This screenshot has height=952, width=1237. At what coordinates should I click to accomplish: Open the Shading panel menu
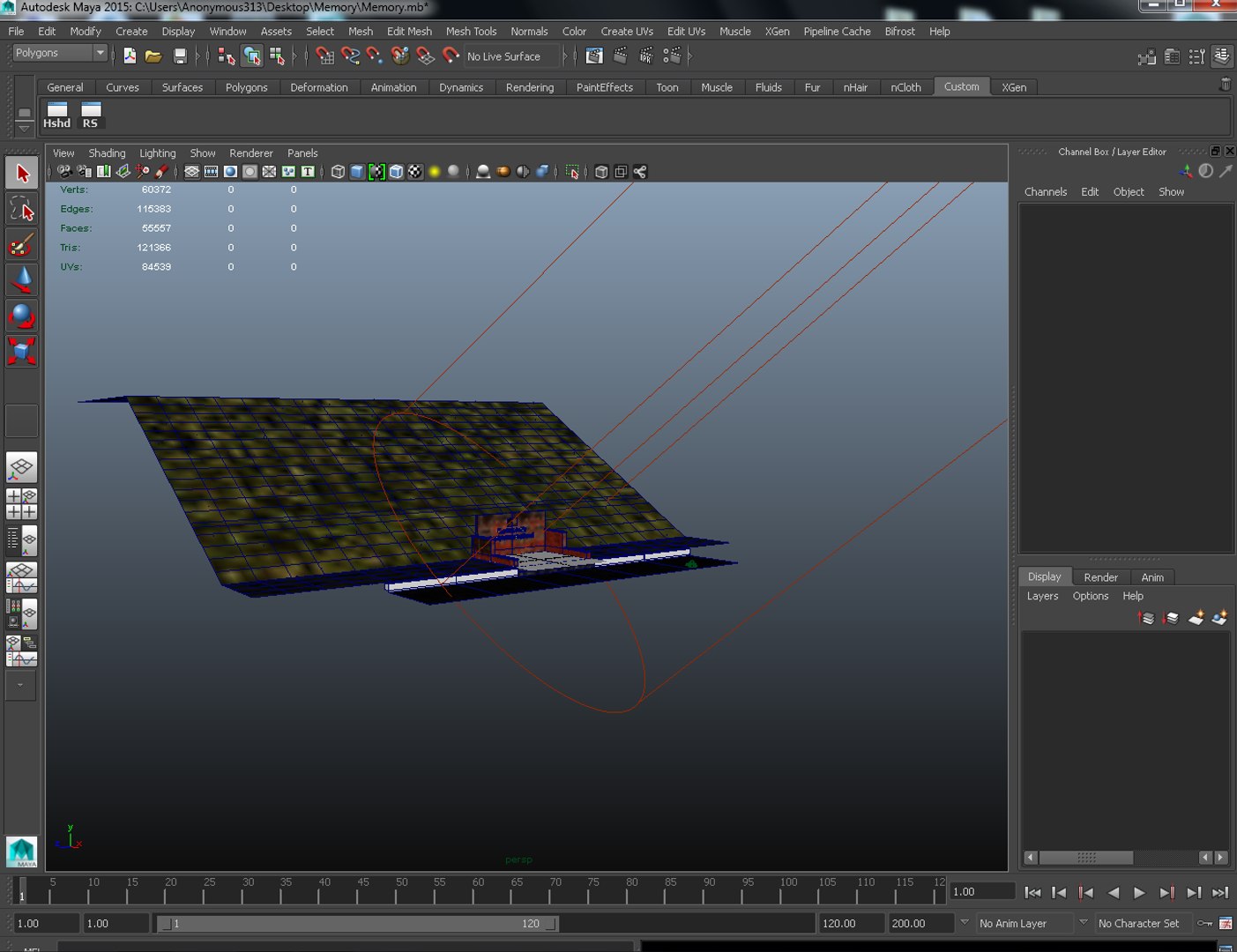(107, 152)
